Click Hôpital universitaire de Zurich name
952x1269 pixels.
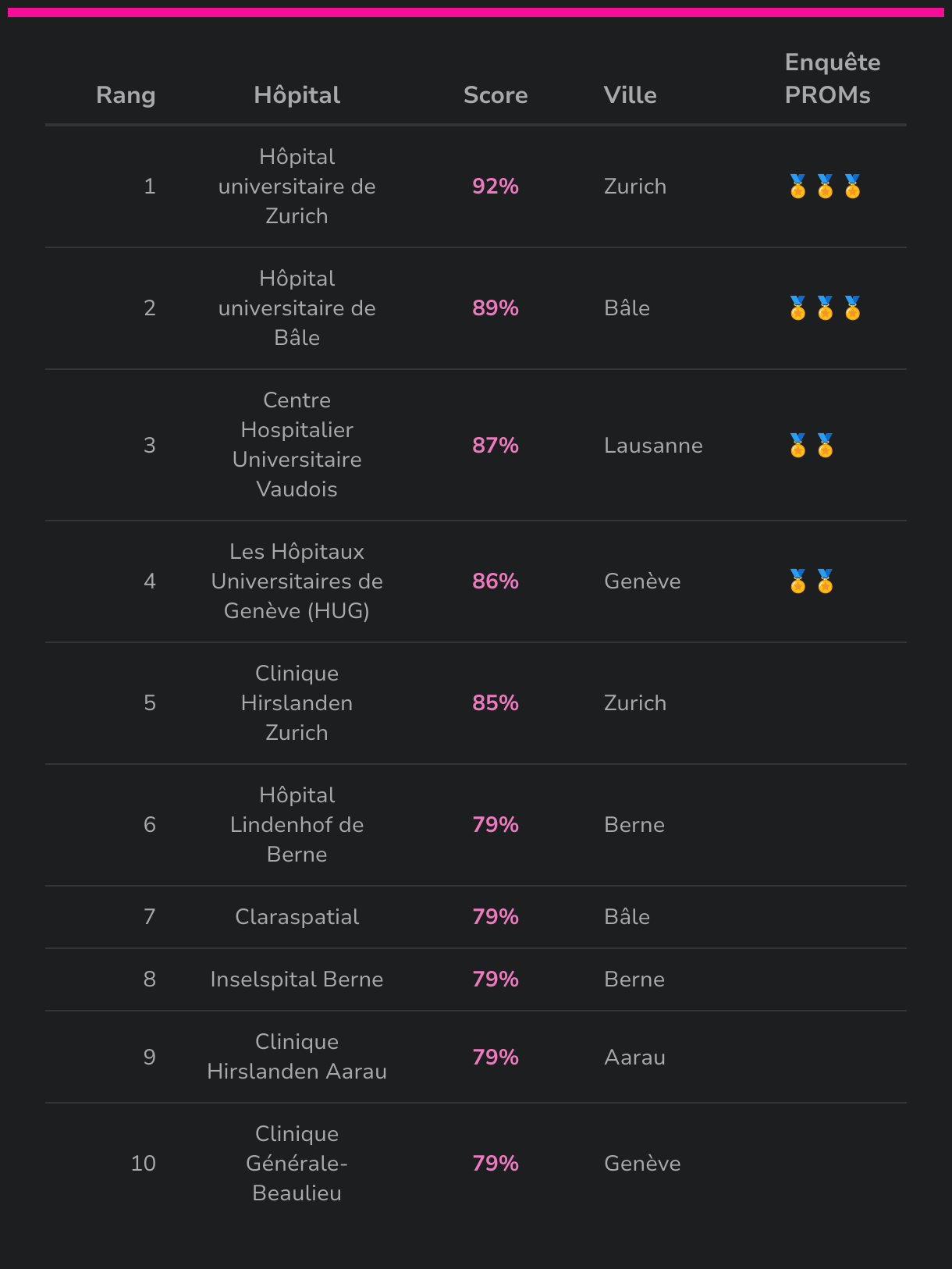[297, 187]
